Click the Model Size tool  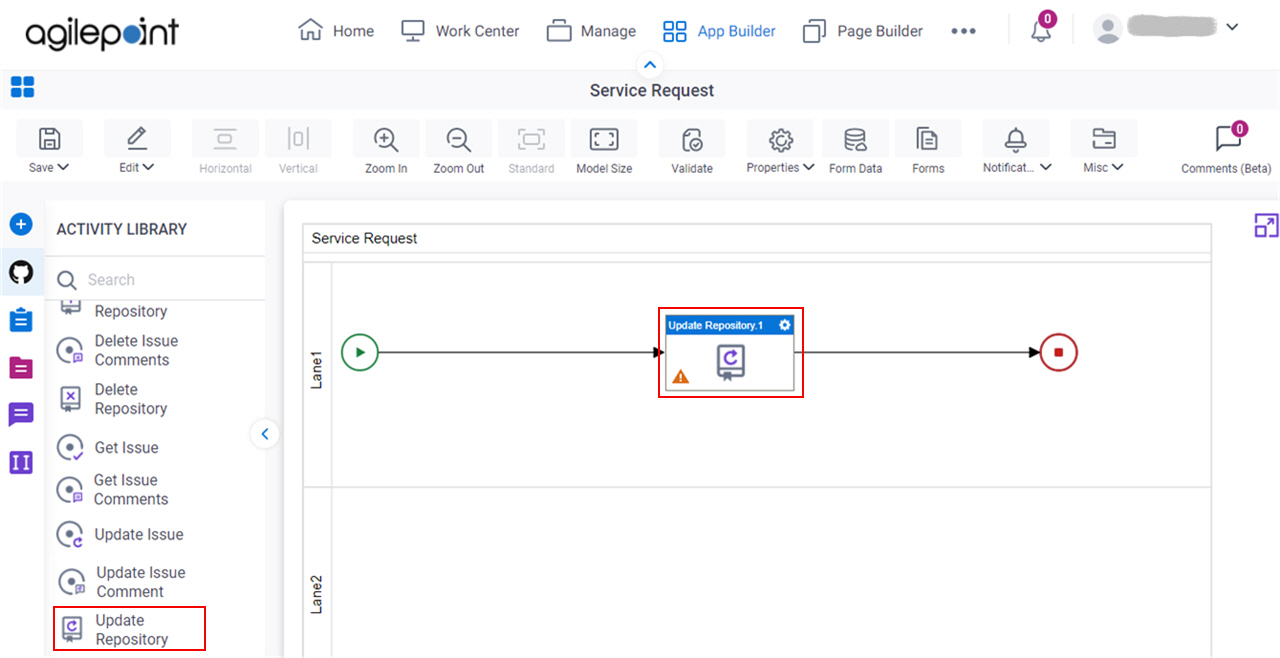[x=604, y=148]
